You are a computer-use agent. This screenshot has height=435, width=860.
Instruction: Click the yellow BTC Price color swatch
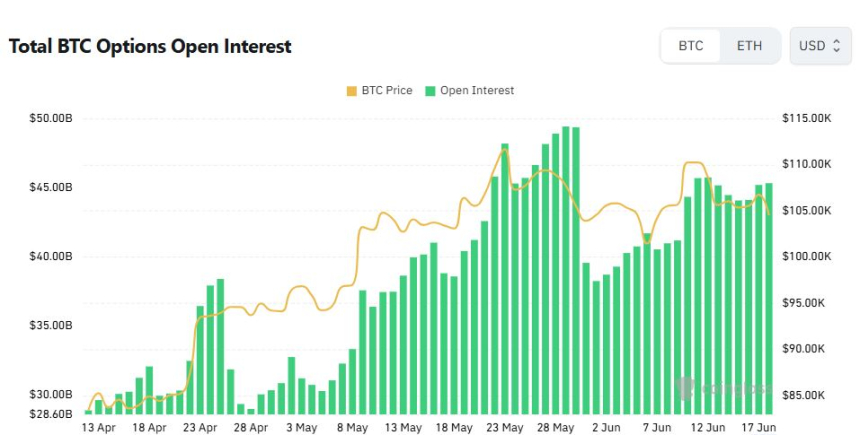click(x=352, y=91)
